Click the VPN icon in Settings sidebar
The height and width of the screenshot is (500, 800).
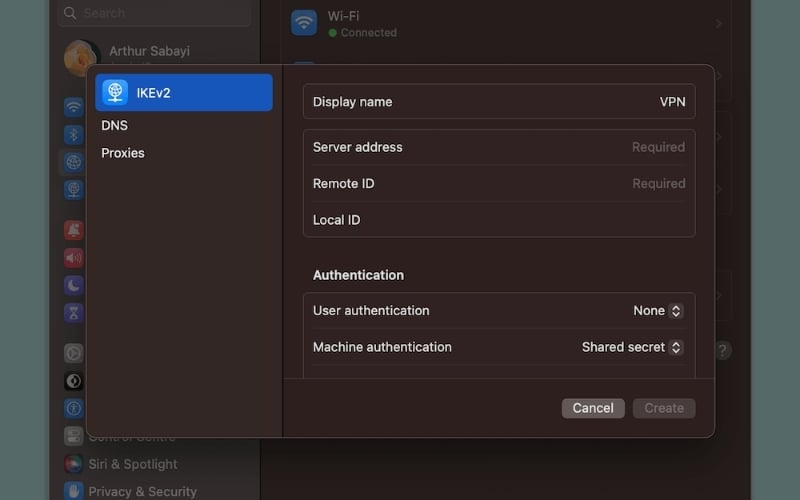click(73, 190)
